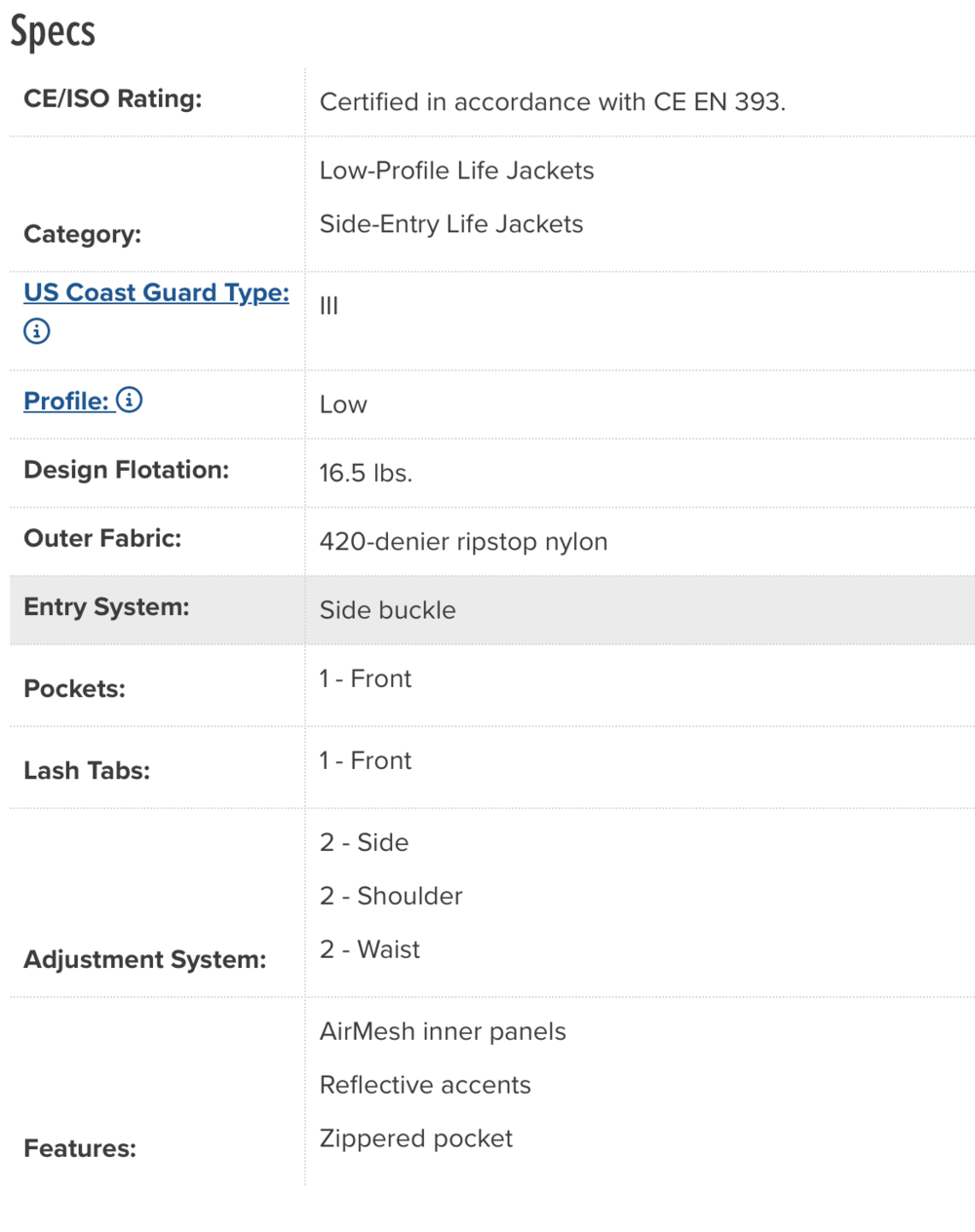Image resolution: width=975 pixels, height=1232 pixels.
Task: Click the CE EN 393 certification text
Action: 552,102
